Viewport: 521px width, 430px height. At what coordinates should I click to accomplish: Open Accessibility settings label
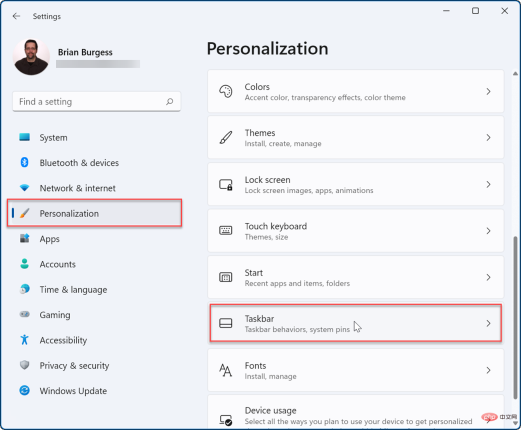click(x=63, y=340)
